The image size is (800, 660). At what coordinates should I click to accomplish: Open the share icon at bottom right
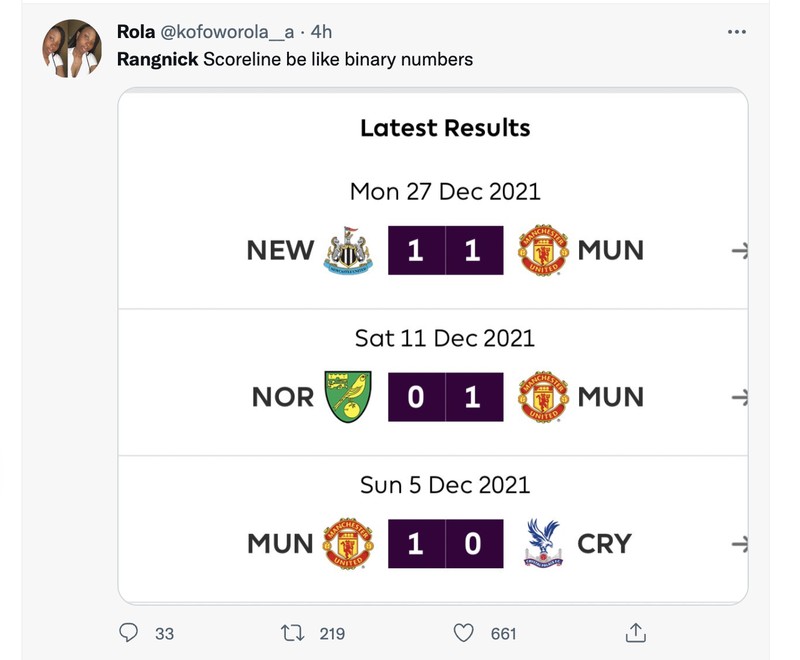pos(636,632)
